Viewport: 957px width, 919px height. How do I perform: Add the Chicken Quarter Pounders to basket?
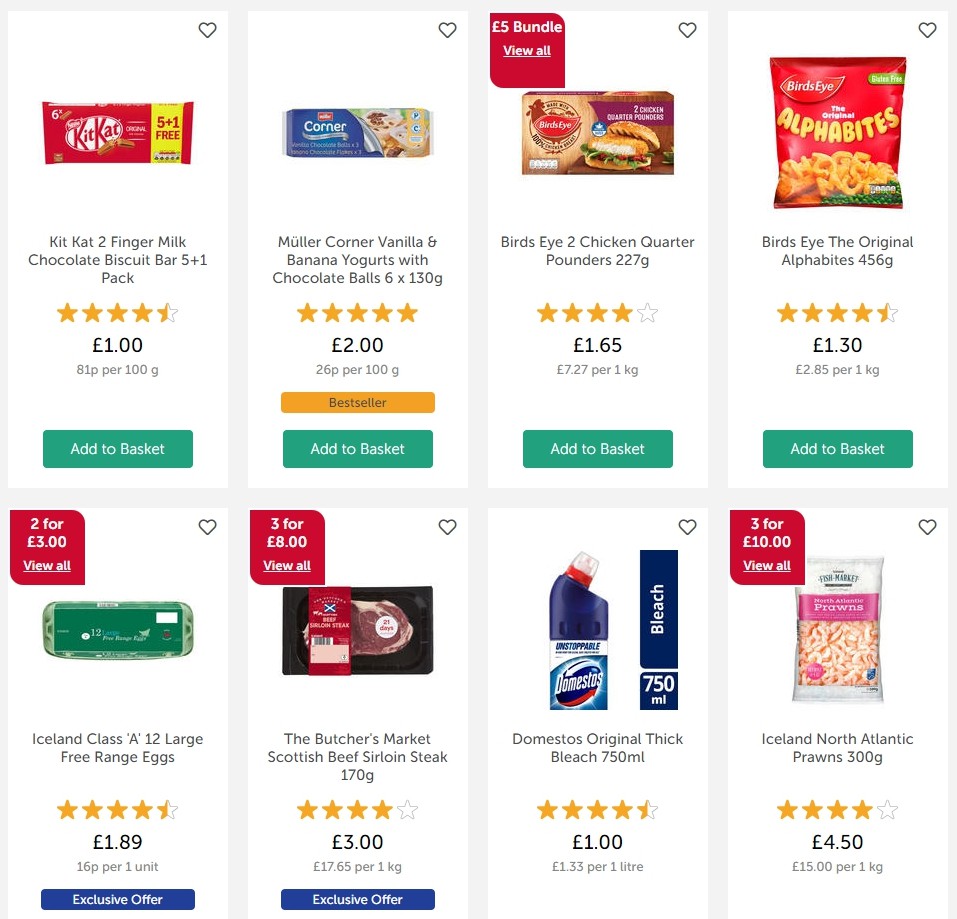tap(597, 449)
